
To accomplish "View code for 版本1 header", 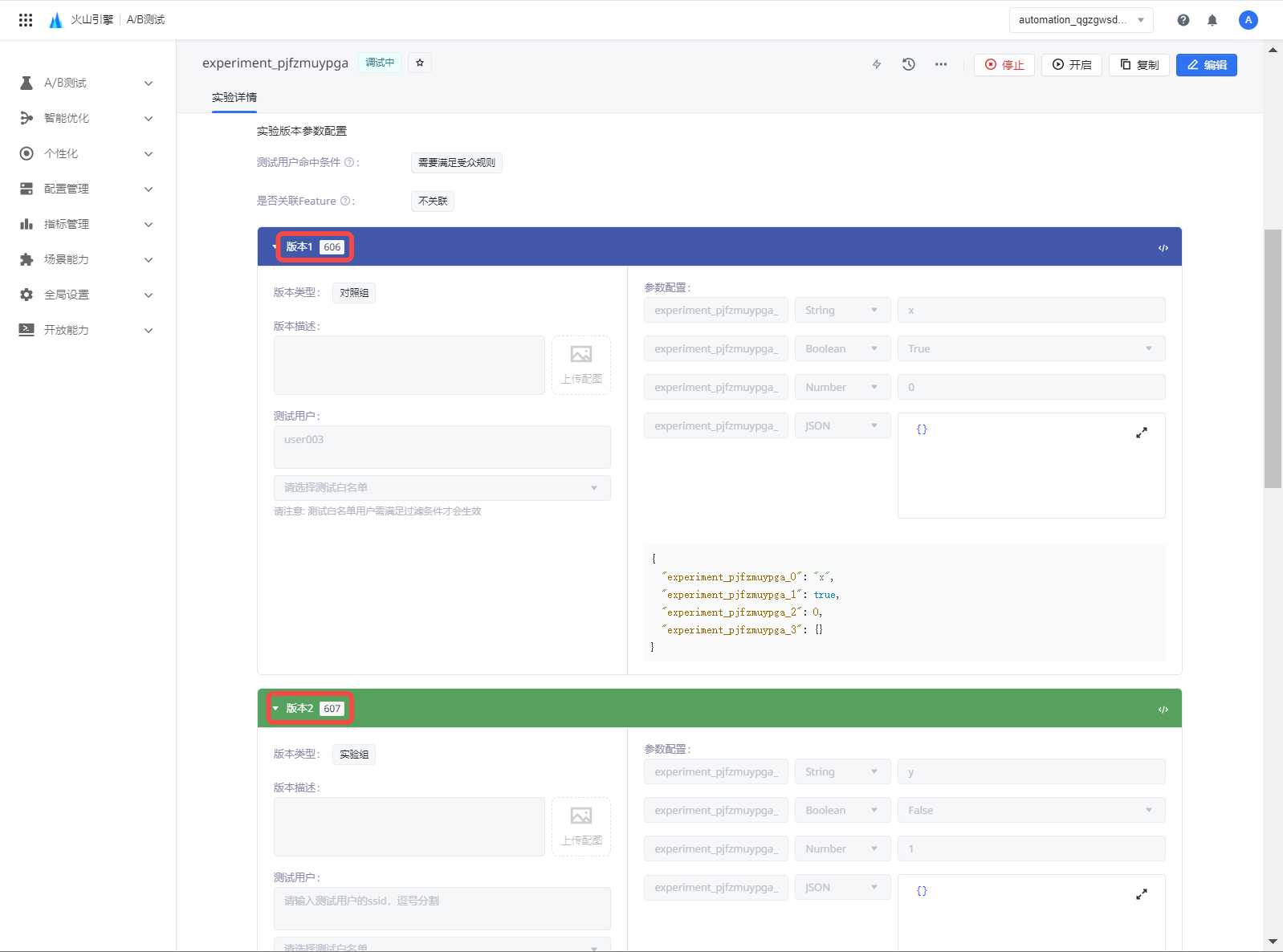I will 1163,248.
